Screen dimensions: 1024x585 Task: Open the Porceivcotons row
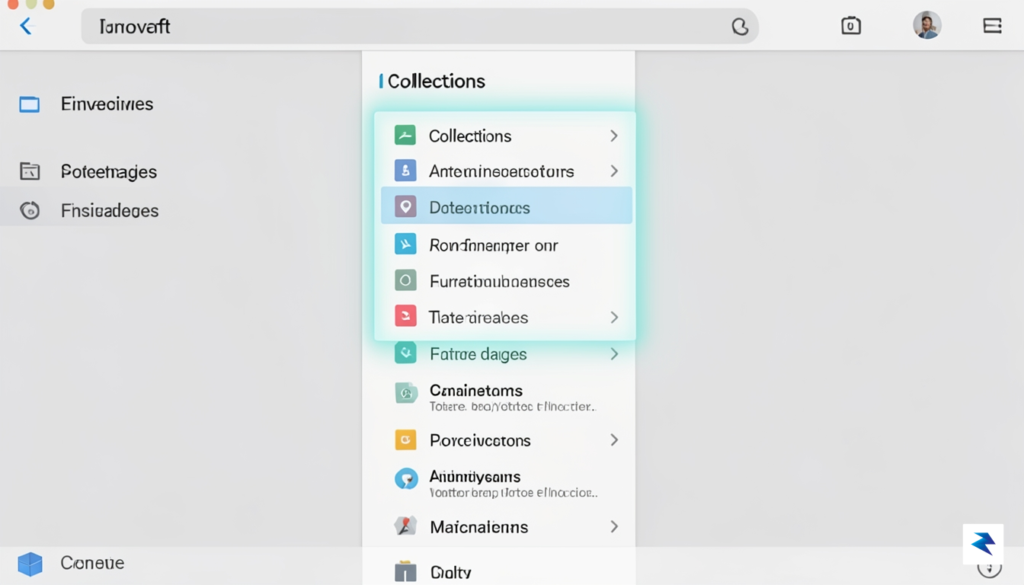pos(506,440)
